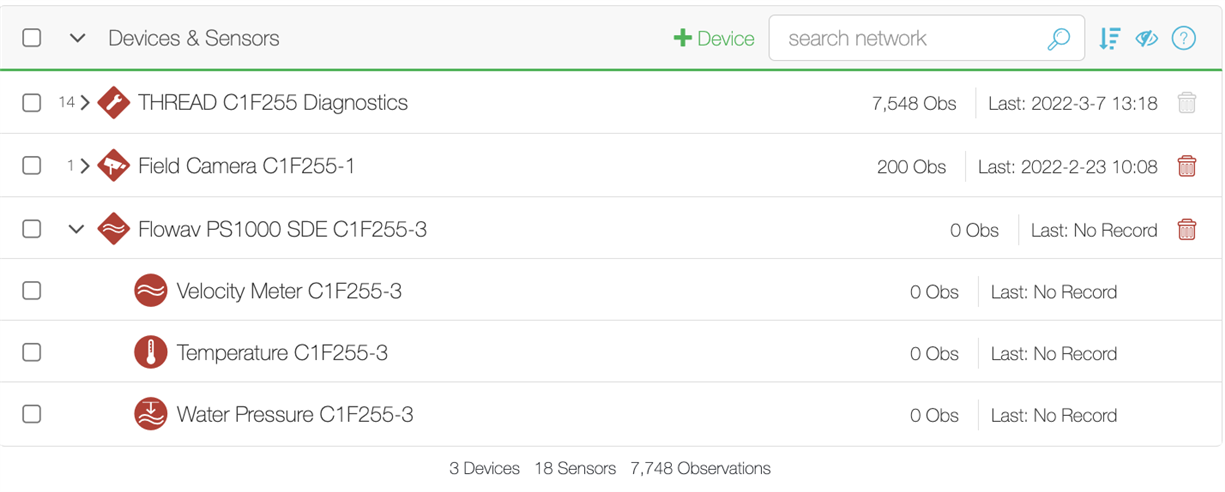Delete Flowav PS1000 SDE using its trash icon

pos(1186,229)
